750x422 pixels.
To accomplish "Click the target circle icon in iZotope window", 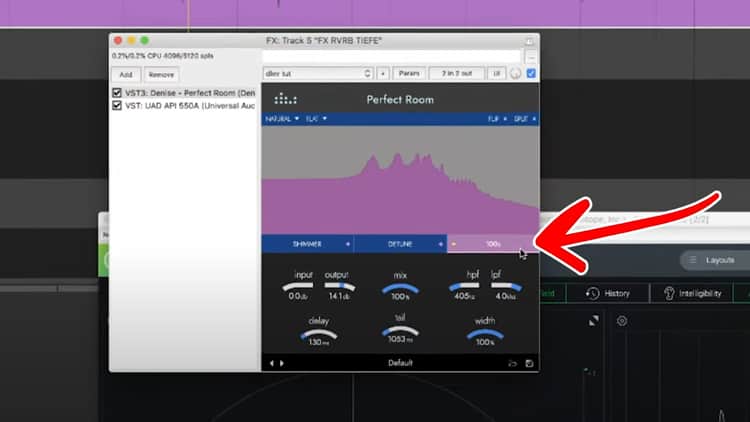I will [622, 321].
